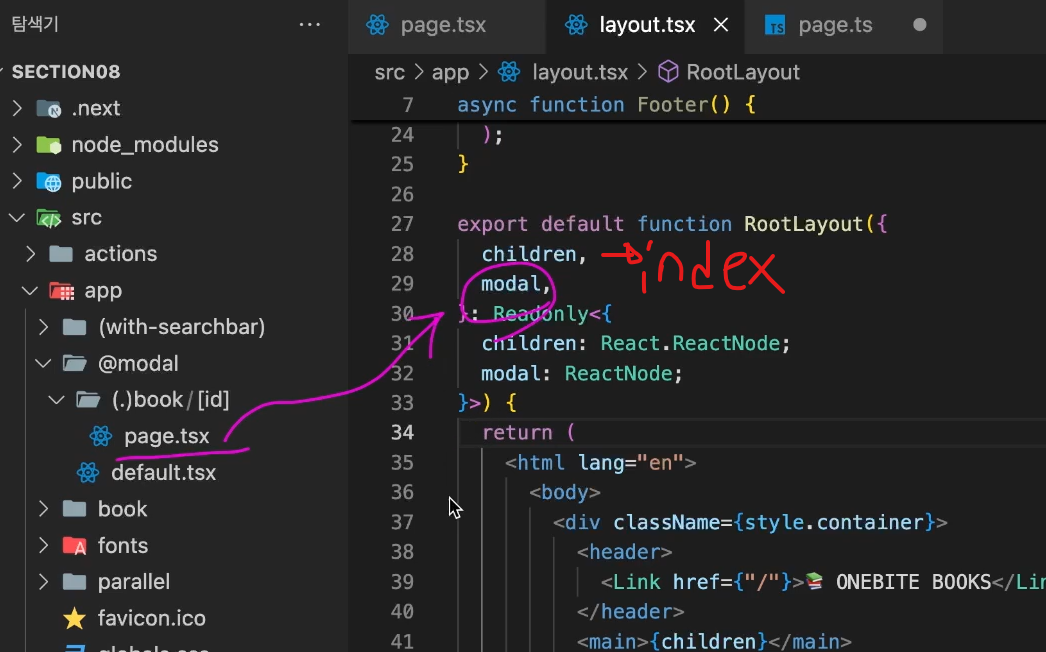Expand the fonts folder chevron

[x=43, y=546]
